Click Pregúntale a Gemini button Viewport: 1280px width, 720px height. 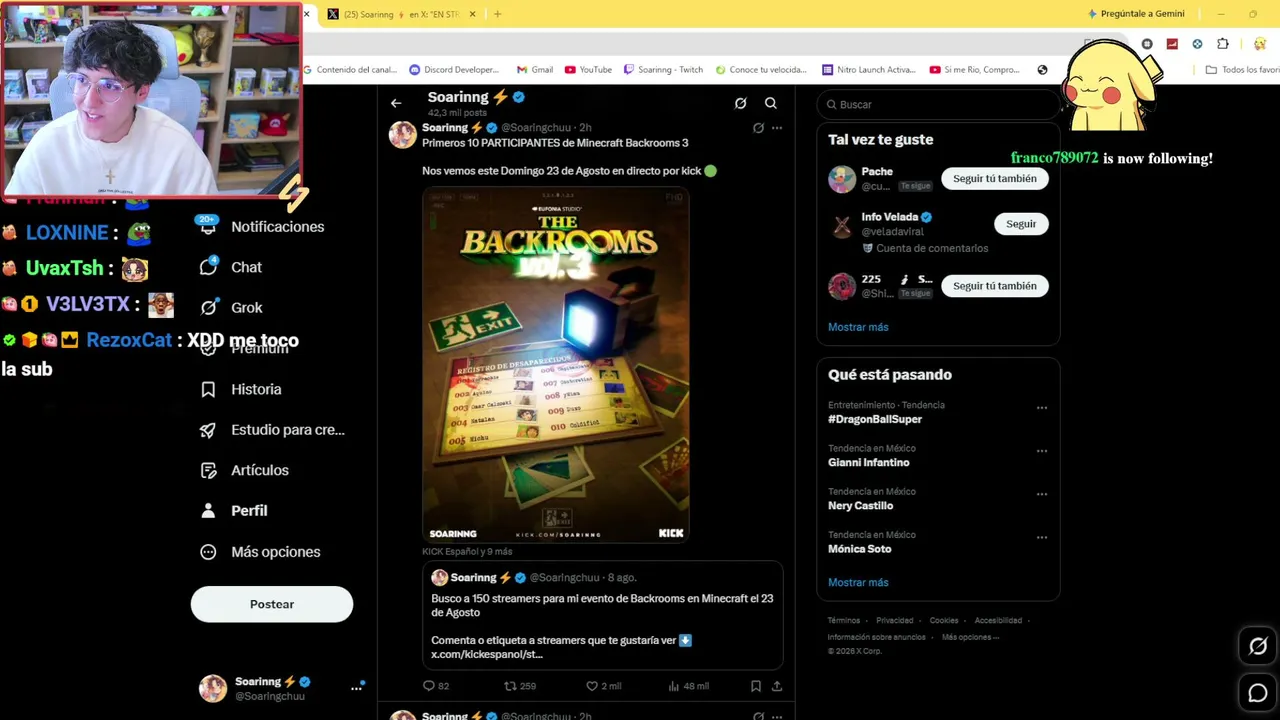1136,14
